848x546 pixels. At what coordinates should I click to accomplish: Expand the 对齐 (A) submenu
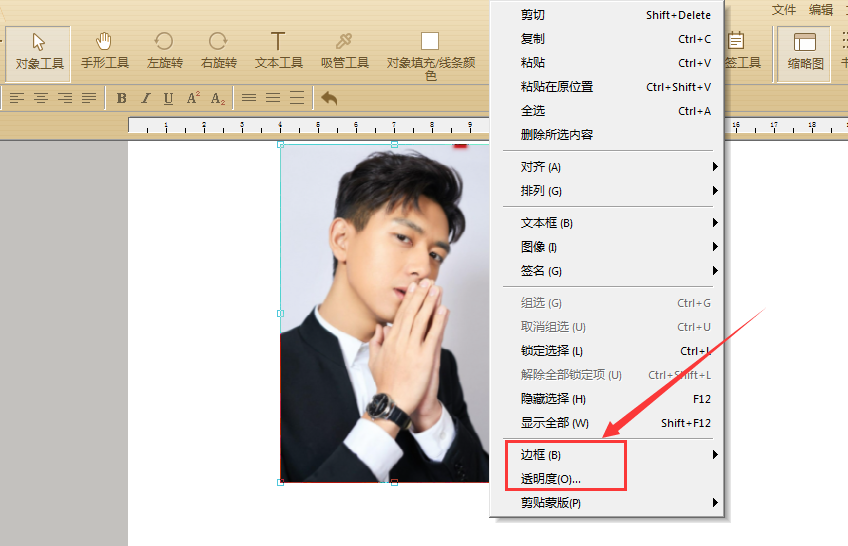[607, 167]
